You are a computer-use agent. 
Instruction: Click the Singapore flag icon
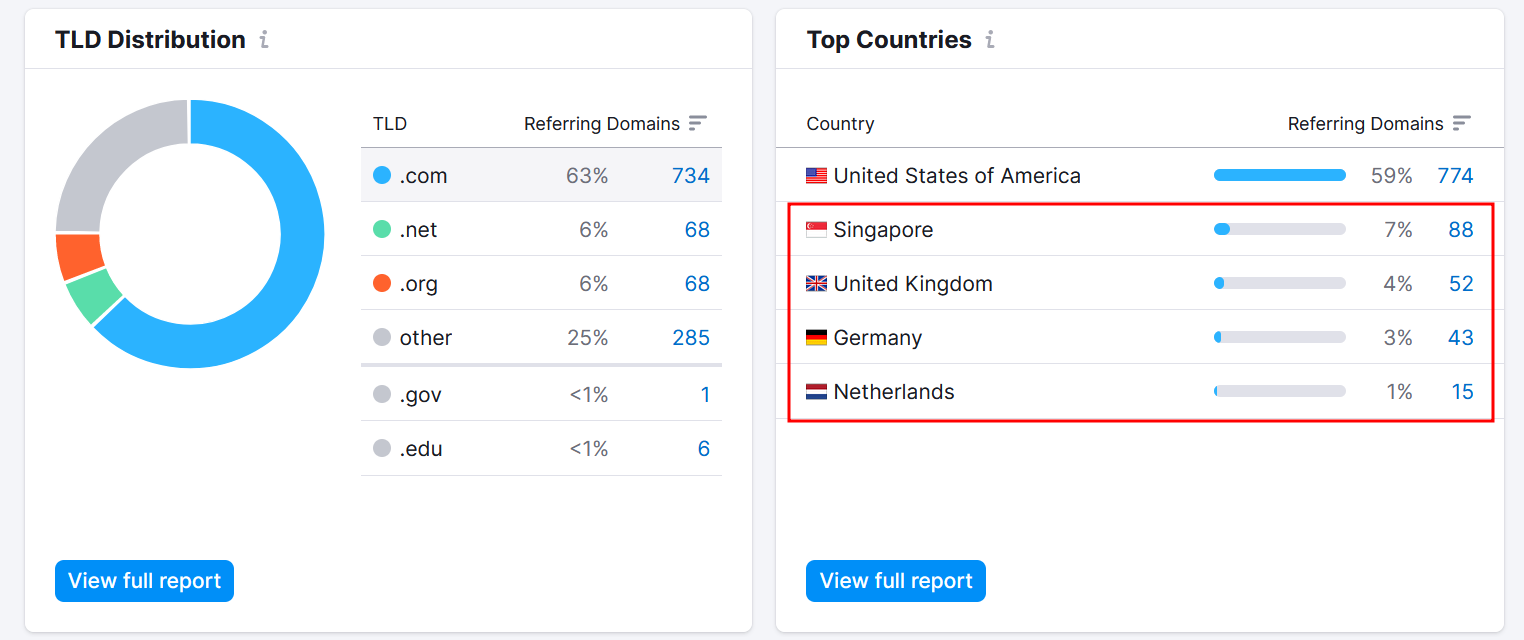coord(816,230)
